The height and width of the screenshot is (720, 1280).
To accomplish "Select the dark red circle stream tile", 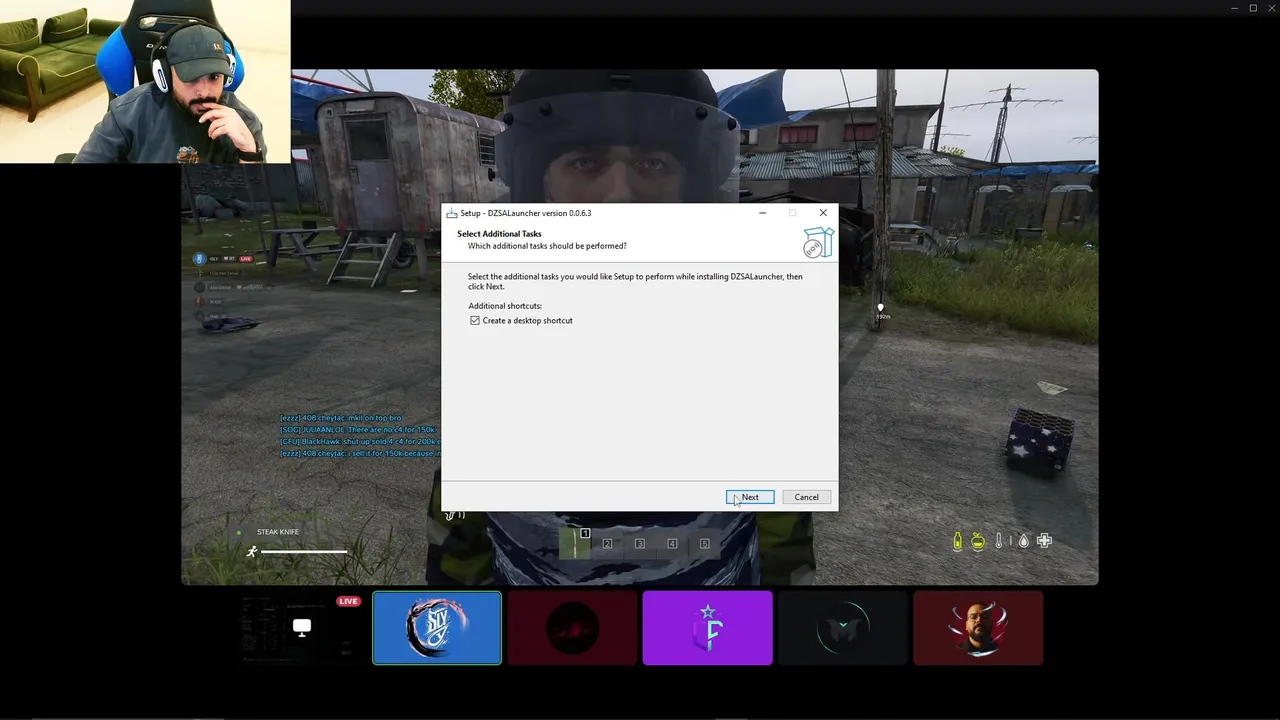I will 572,628.
